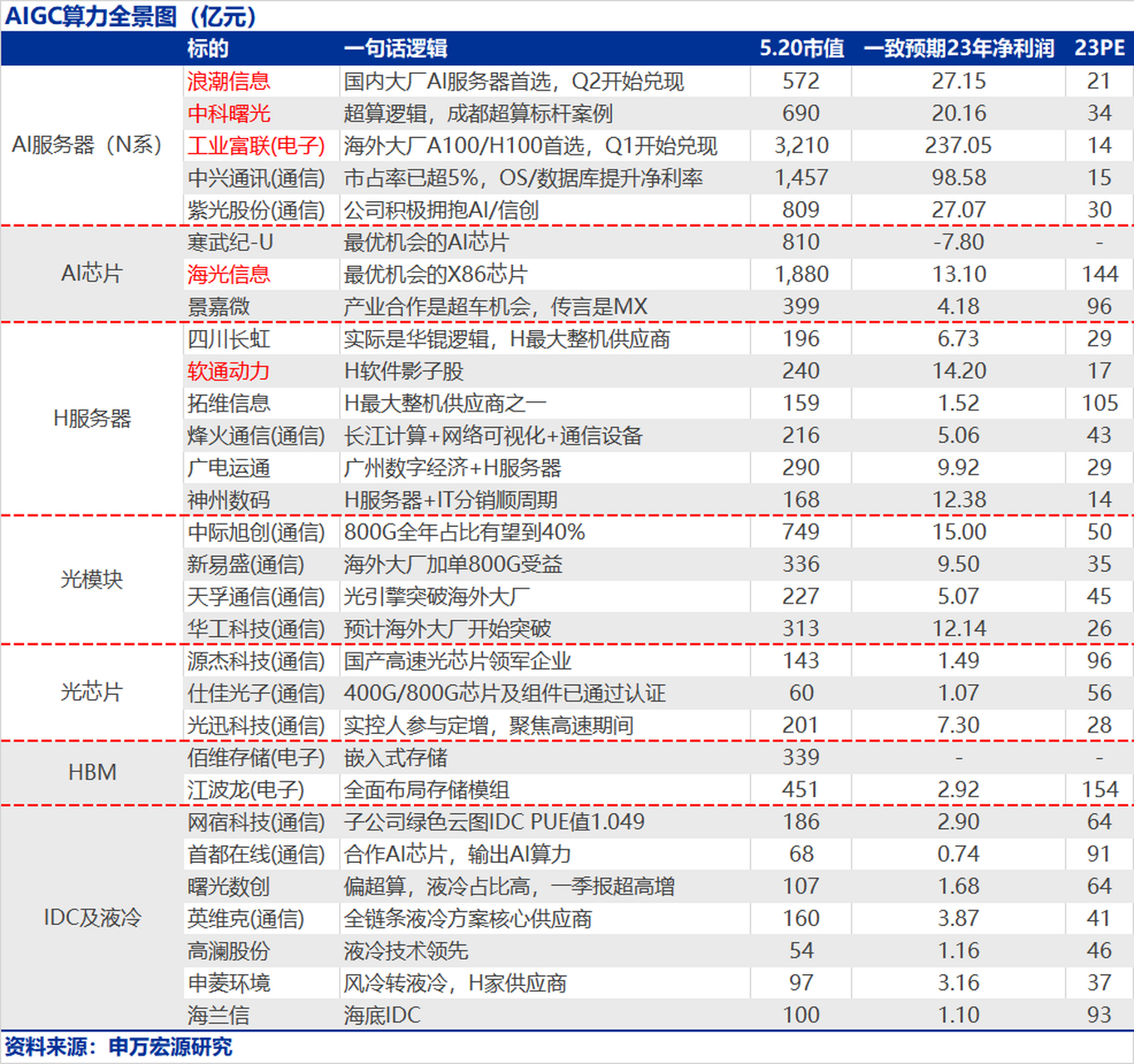Click the 广电运通 cell
Image resolution: width=1134 pixels, height=1064 pixels.
click(229, 468)
